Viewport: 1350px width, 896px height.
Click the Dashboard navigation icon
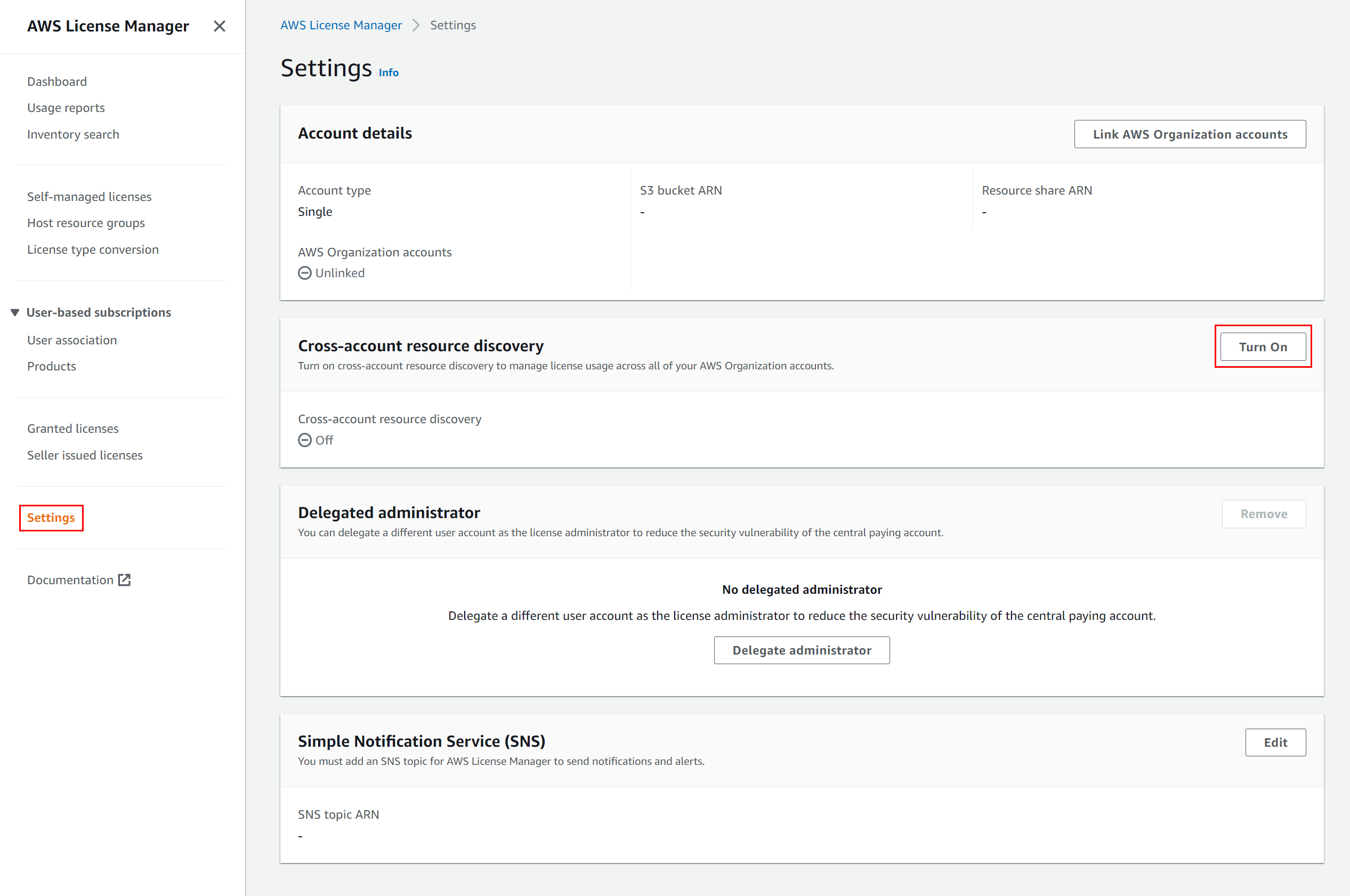point(57,80)
